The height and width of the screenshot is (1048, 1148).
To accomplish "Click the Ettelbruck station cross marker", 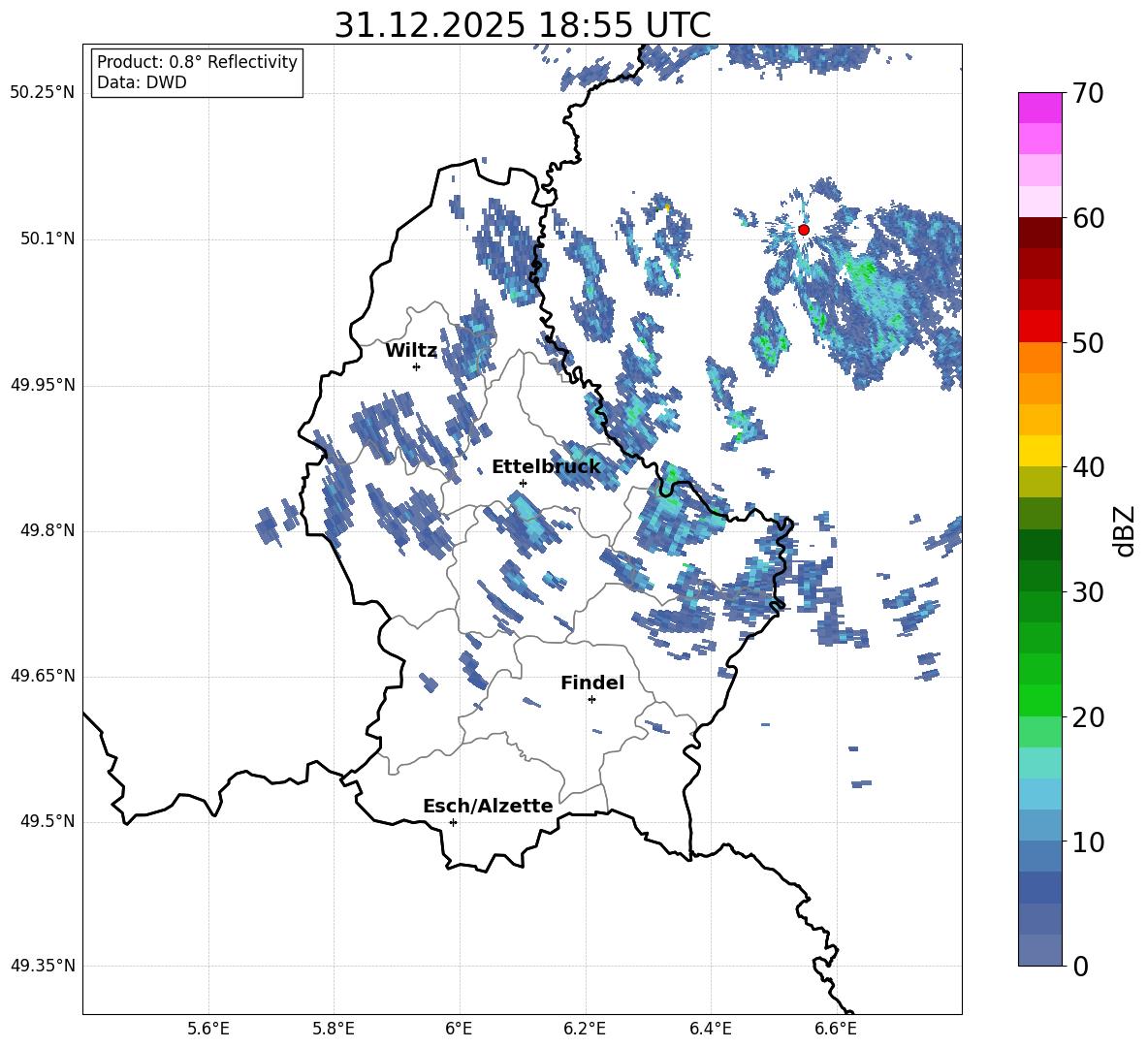I will [523, 483].
